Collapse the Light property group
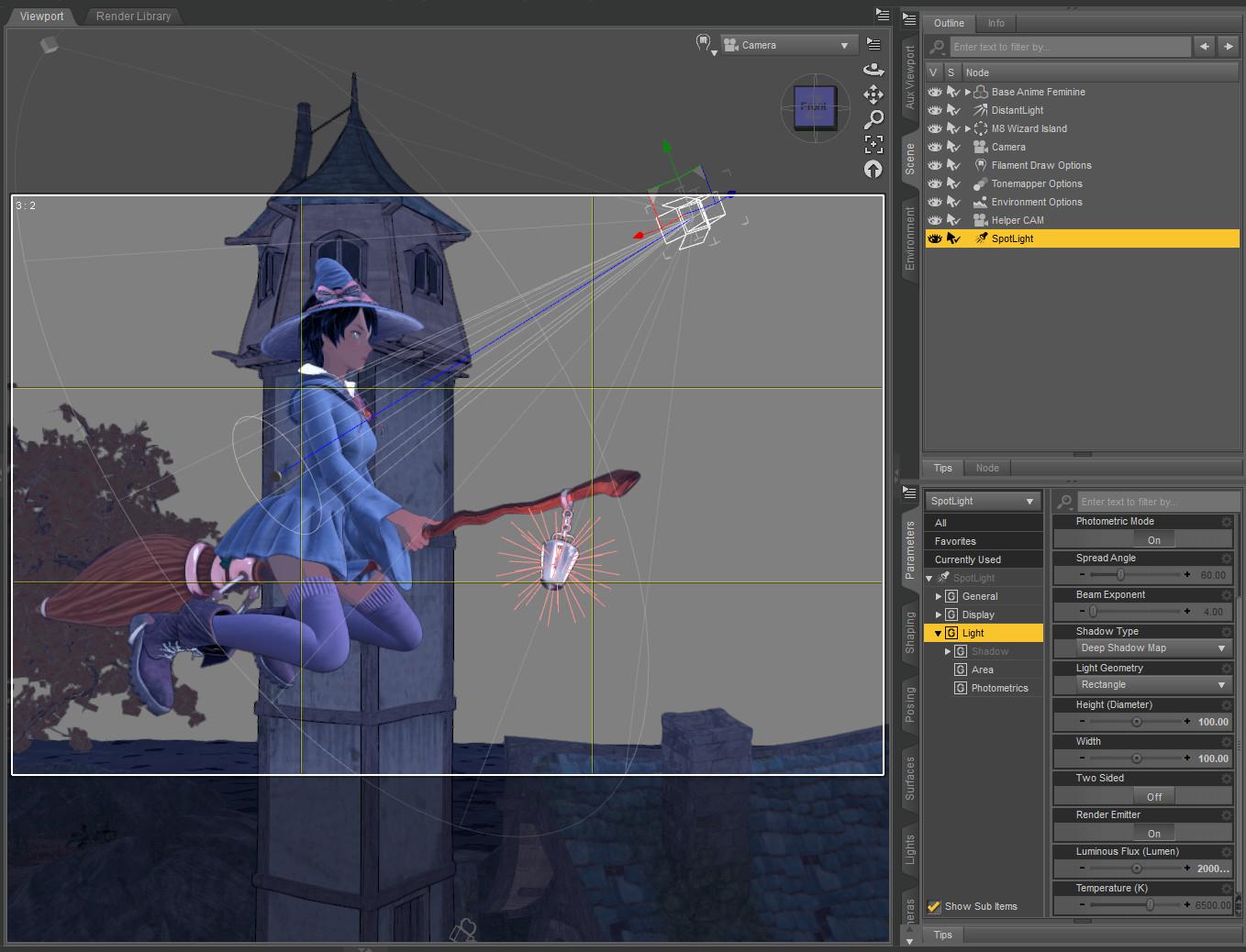Screen dimensions: 1246x952 coord(939,633)
